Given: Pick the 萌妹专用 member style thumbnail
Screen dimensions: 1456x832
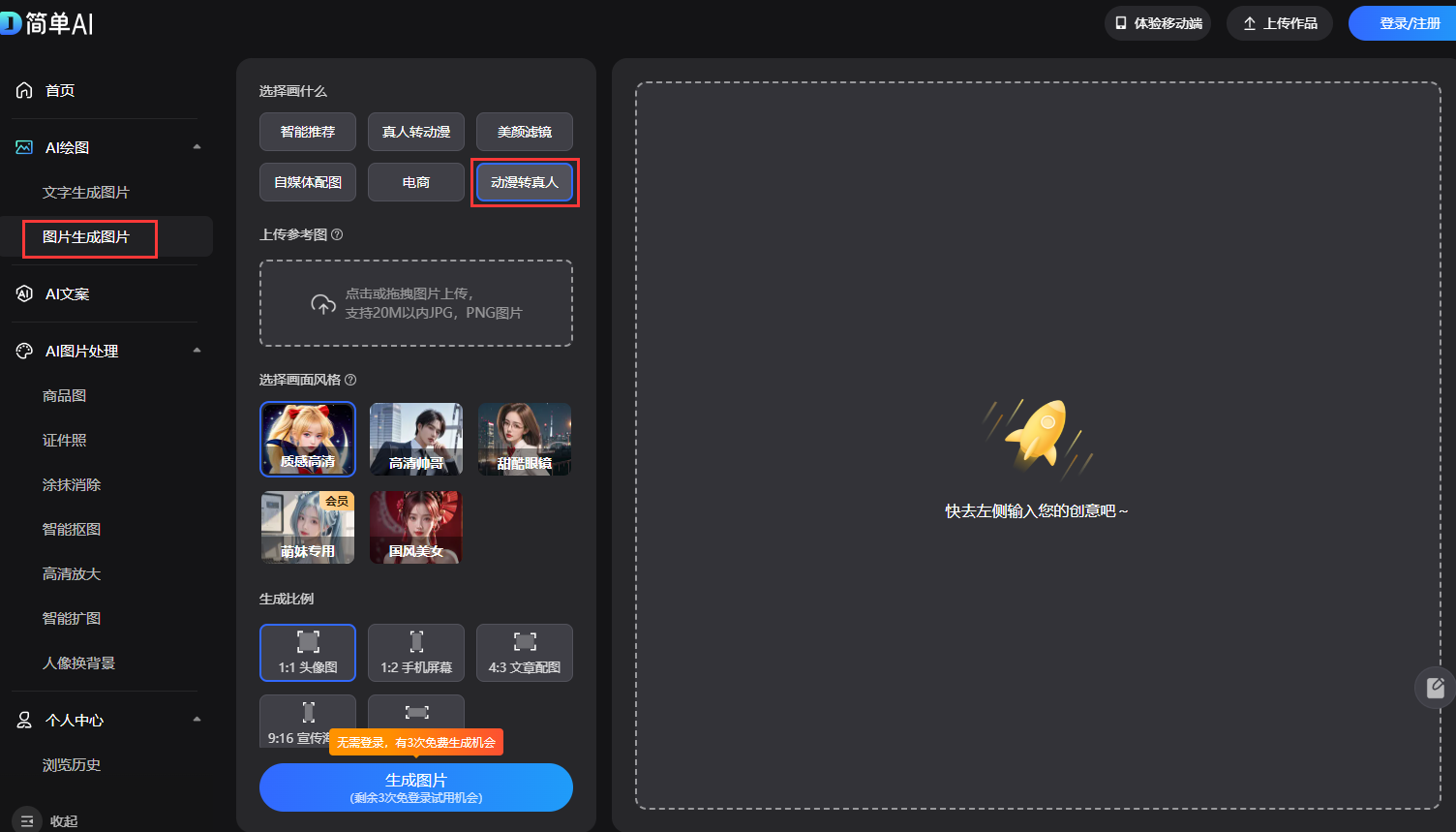Looking at the screenshot, I should (308, 528).
